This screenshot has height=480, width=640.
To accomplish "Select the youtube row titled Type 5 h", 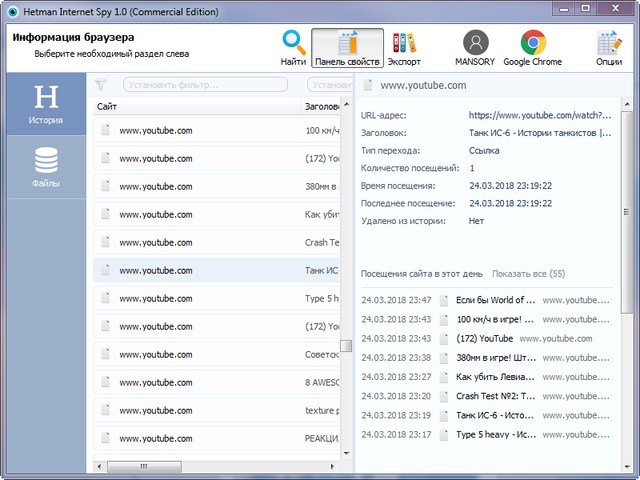I will click(216, 298).
